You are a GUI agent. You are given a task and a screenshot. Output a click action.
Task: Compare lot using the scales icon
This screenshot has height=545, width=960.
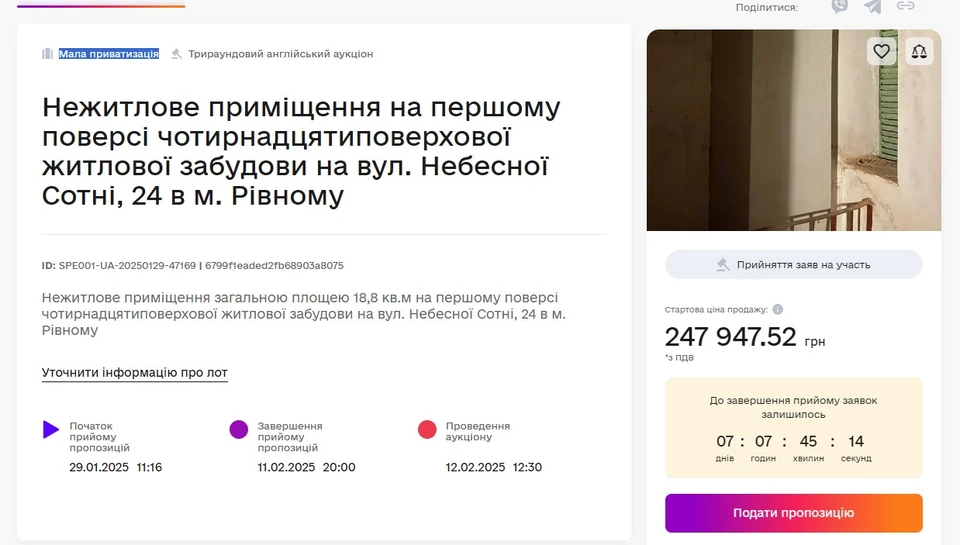[x=919, y=51]
